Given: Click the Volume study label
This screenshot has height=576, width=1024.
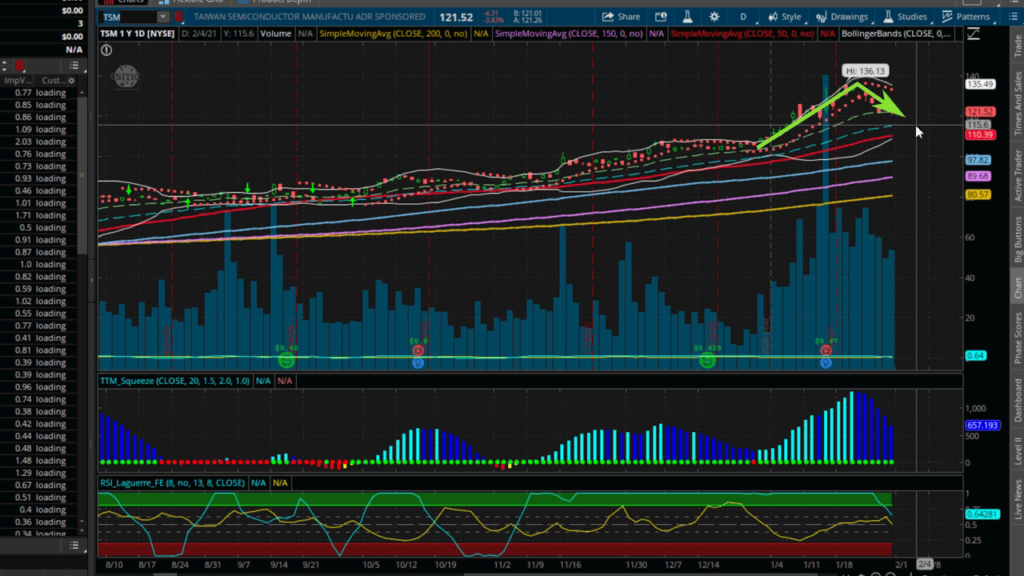Looking at the screenshot, I should [x=276, y=33].
